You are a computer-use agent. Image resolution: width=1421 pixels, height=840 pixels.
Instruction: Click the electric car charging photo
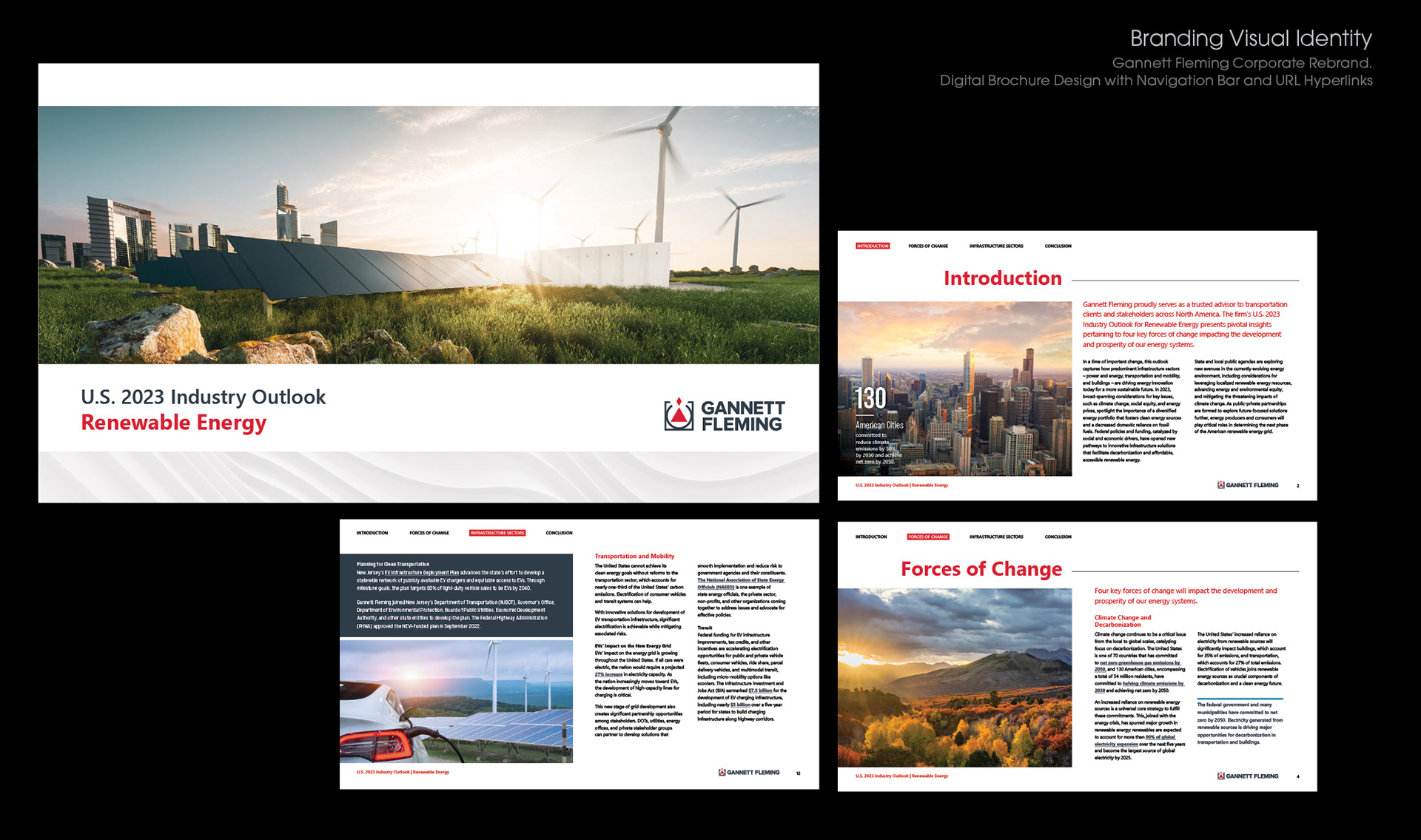tap(456, 701)
